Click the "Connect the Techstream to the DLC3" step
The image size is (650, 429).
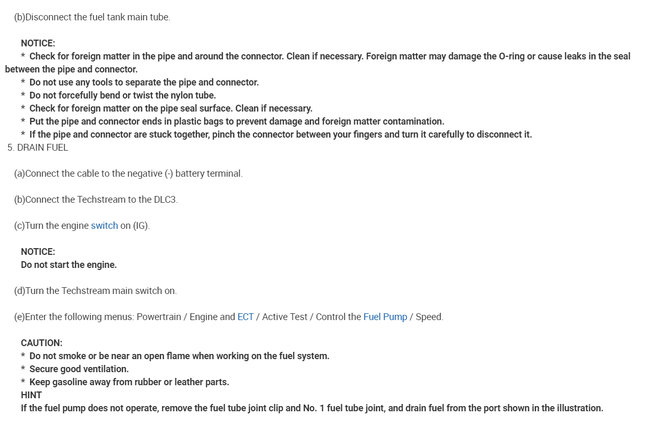[x=96, y=200]
